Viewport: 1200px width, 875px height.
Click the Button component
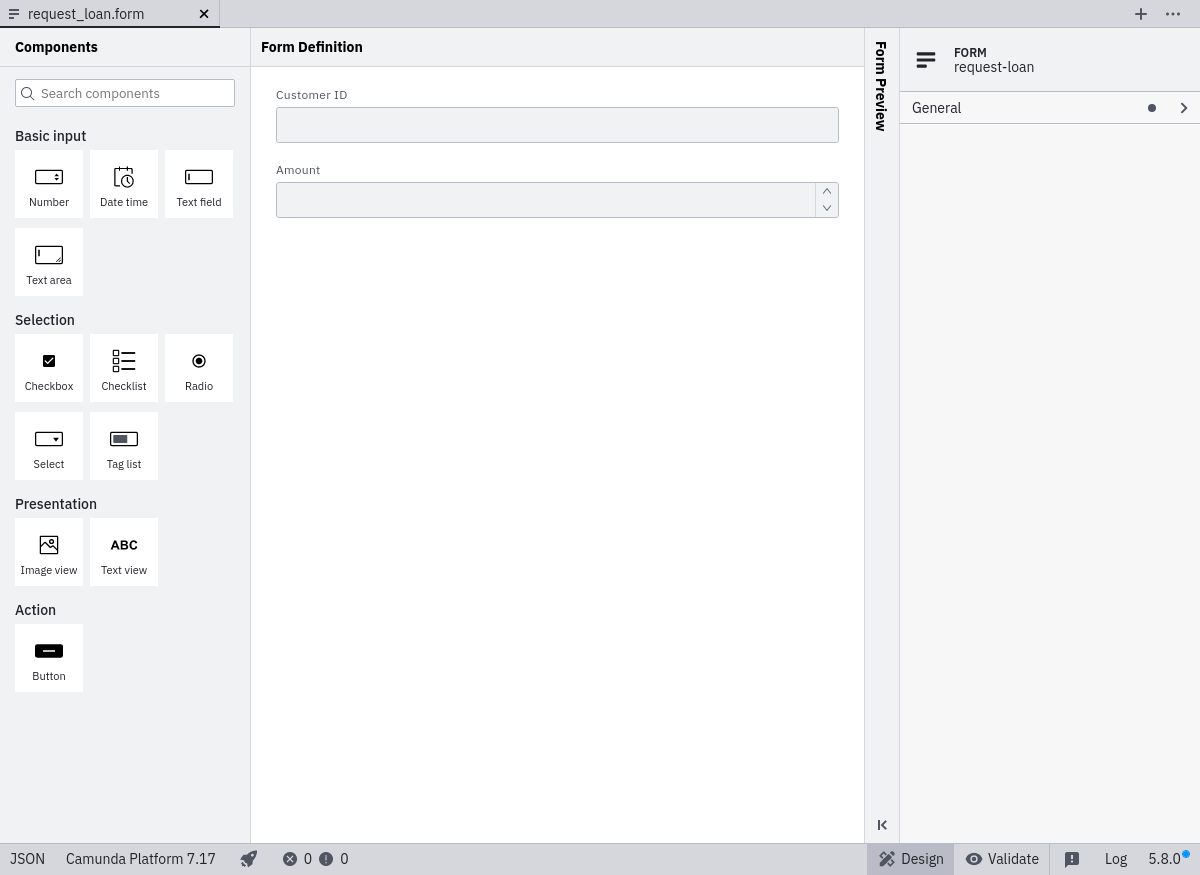coord(49,659)
